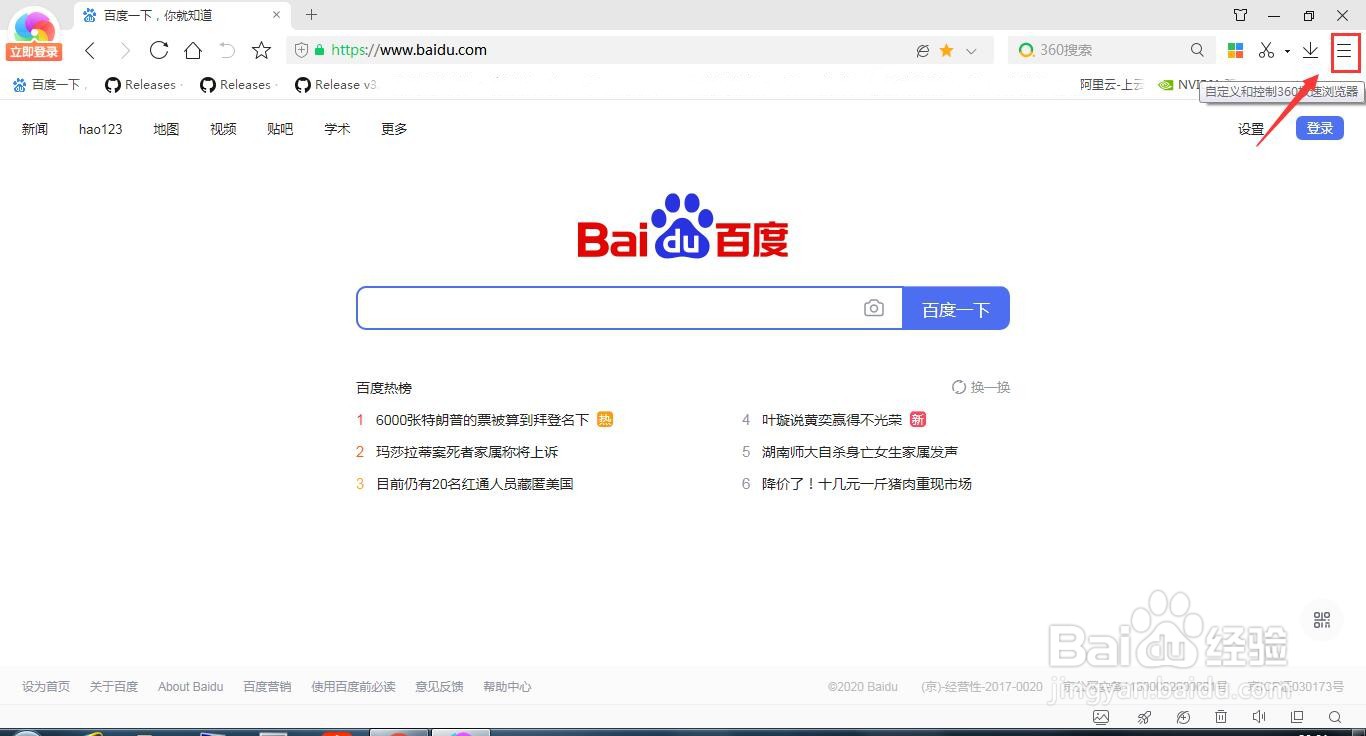
Task: Go back to the previous page
Action: pos(90,50)
